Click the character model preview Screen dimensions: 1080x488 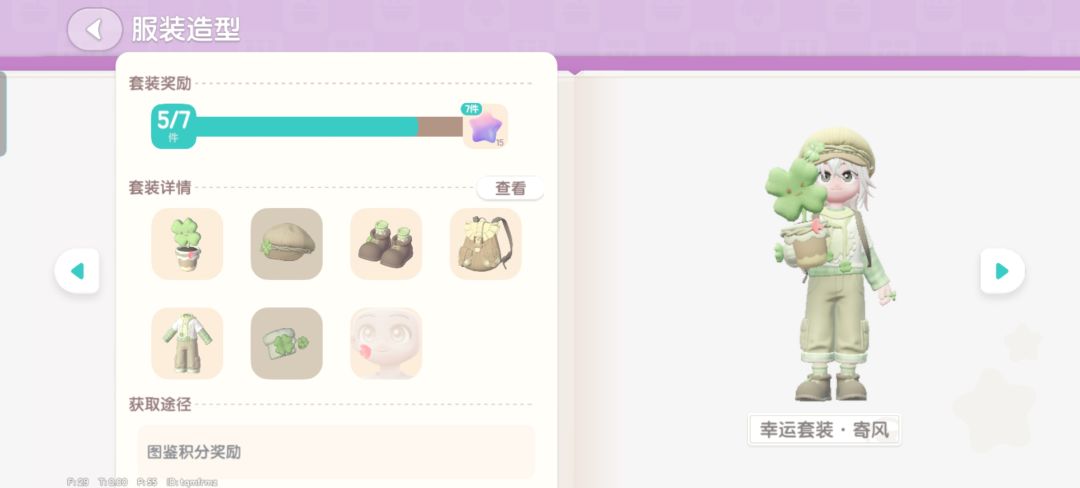830,264
